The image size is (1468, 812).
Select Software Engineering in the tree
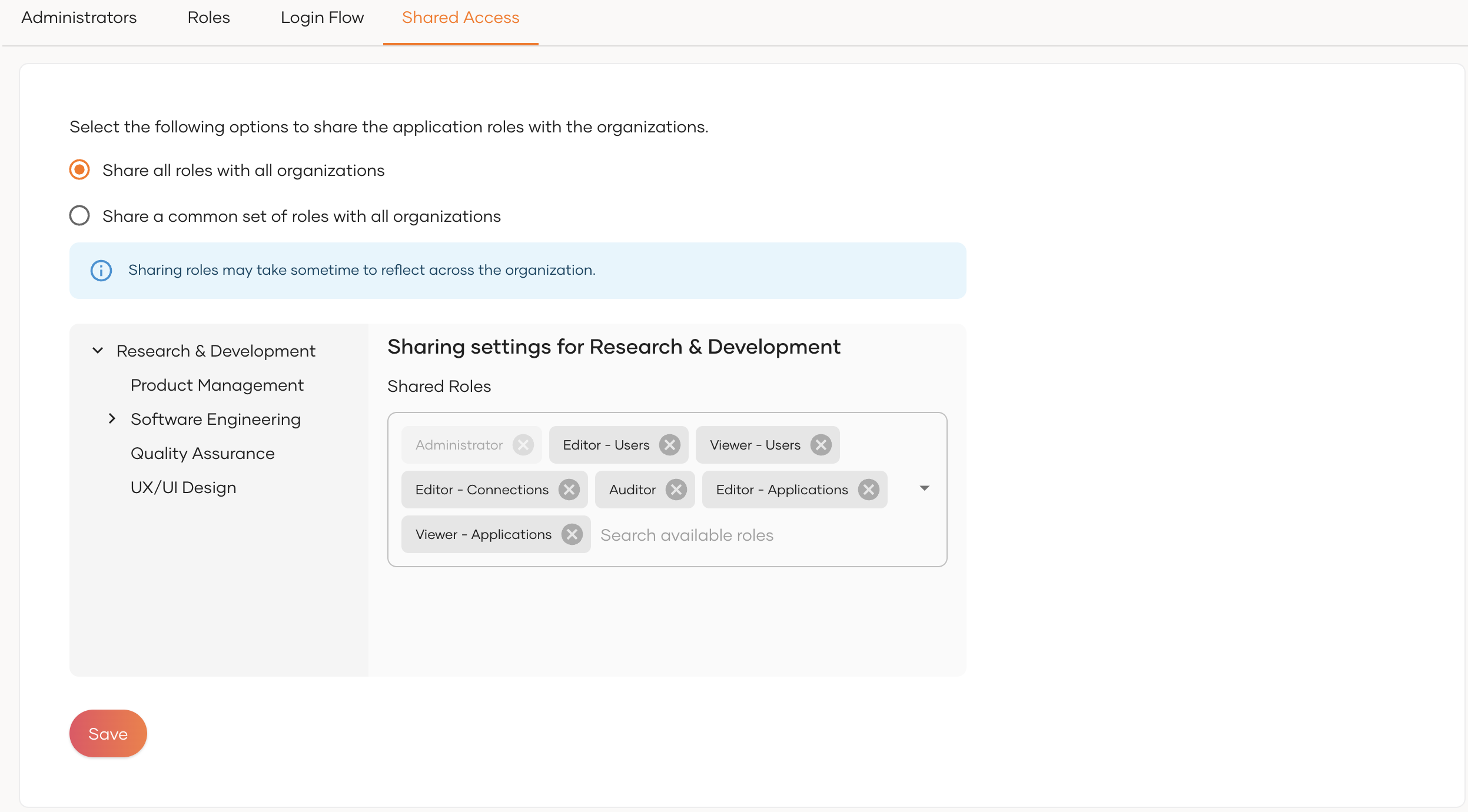point(216,420)
